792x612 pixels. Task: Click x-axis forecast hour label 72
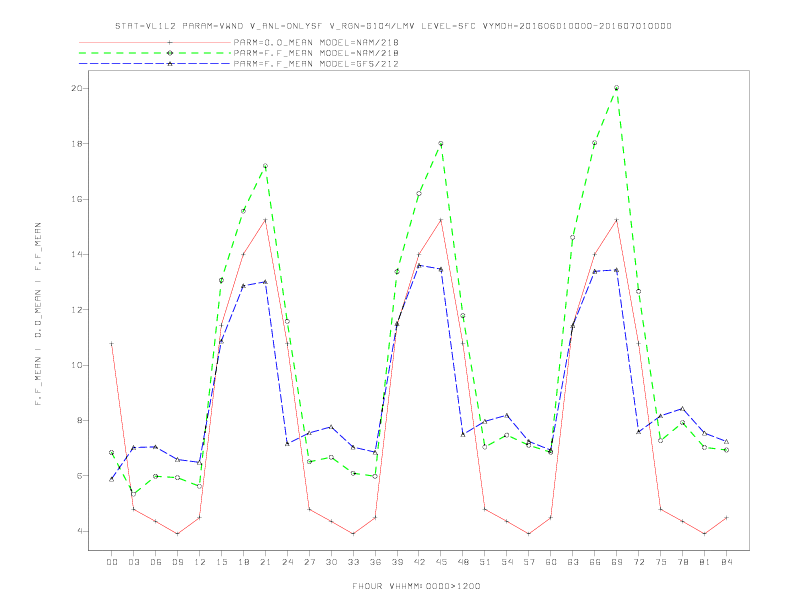coord(639,562)
